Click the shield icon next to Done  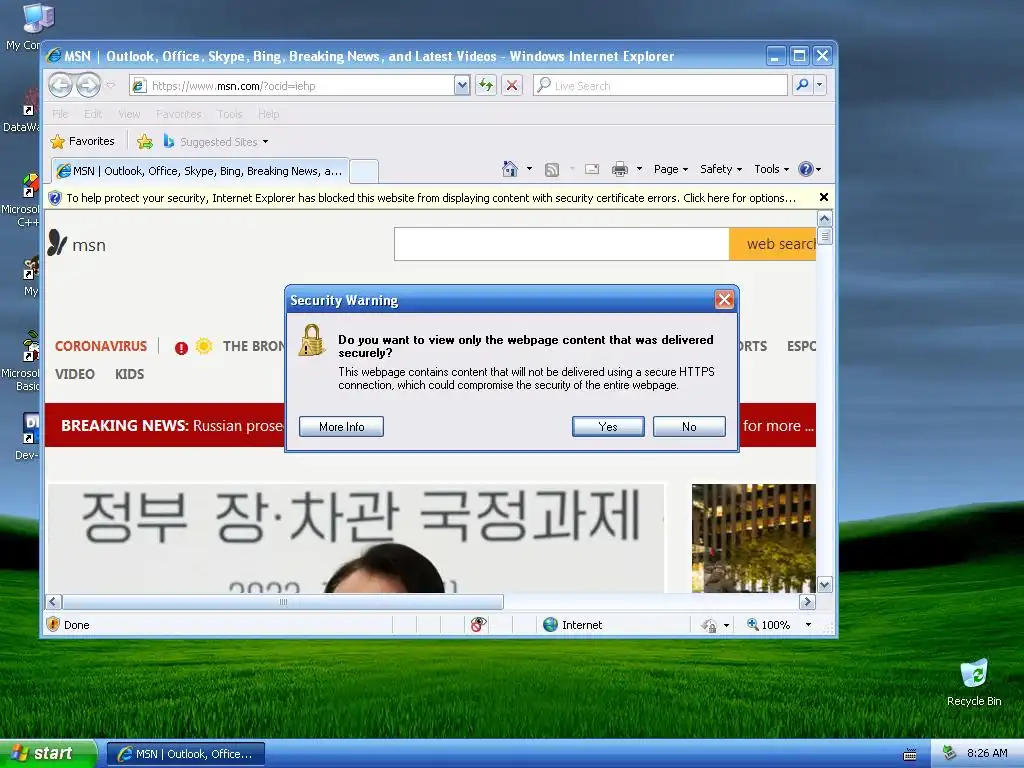(x=54, y=624)
